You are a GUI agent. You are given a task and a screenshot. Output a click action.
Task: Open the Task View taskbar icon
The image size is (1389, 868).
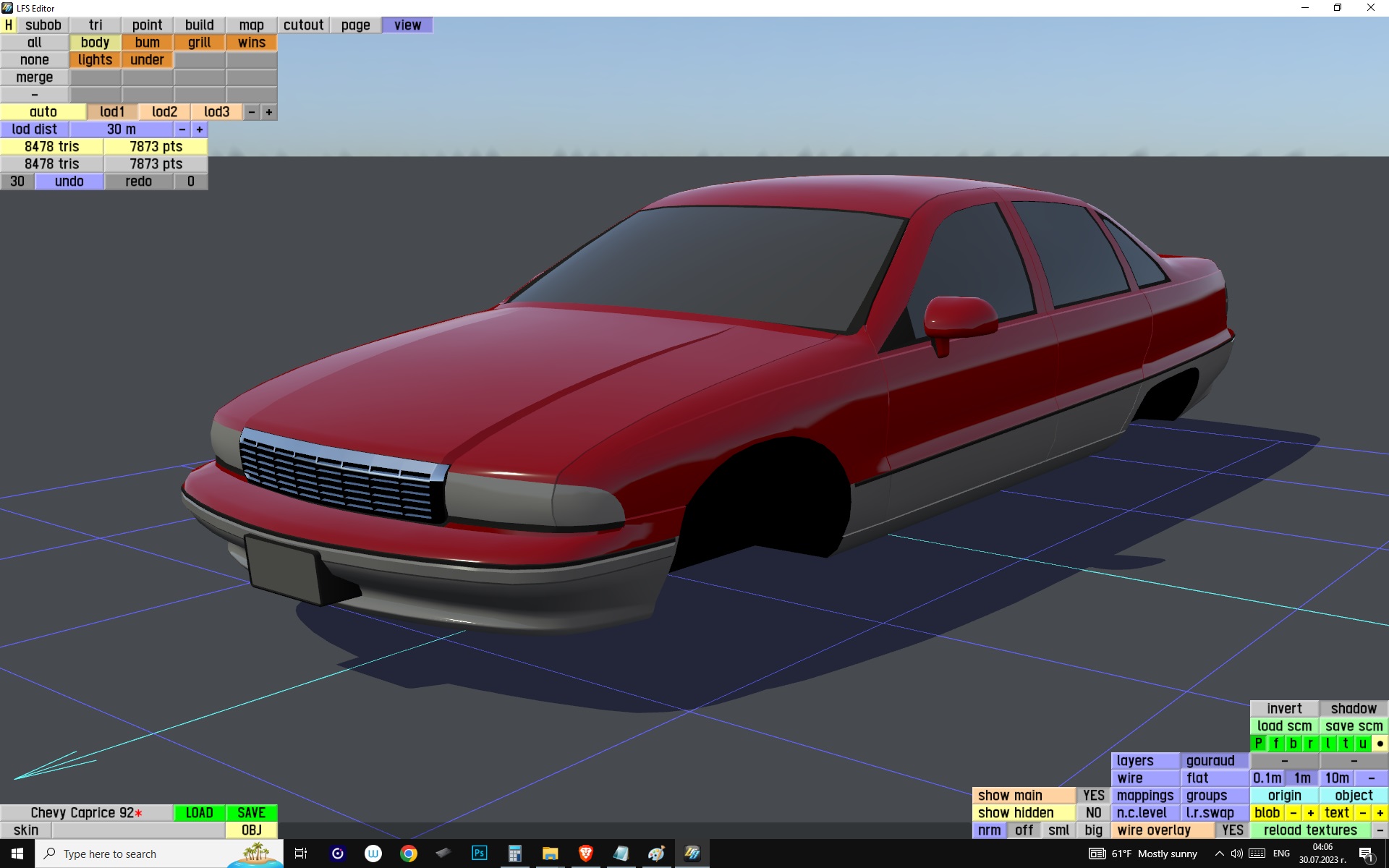coord(301,854)
